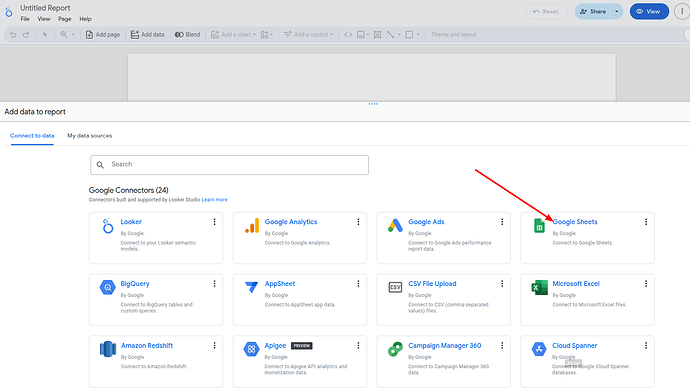This screenshot has height=390, width=690.
Task: Open more options for Amazon Redshift
Action: point(214,346)
